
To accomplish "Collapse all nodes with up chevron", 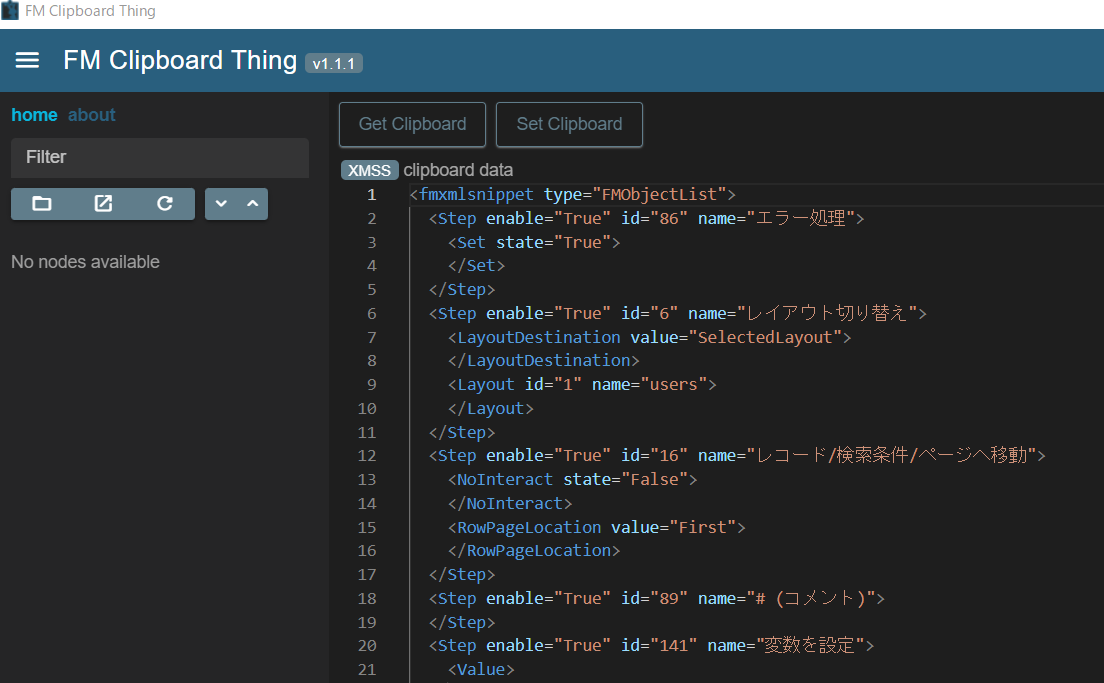I will [253, 203].
